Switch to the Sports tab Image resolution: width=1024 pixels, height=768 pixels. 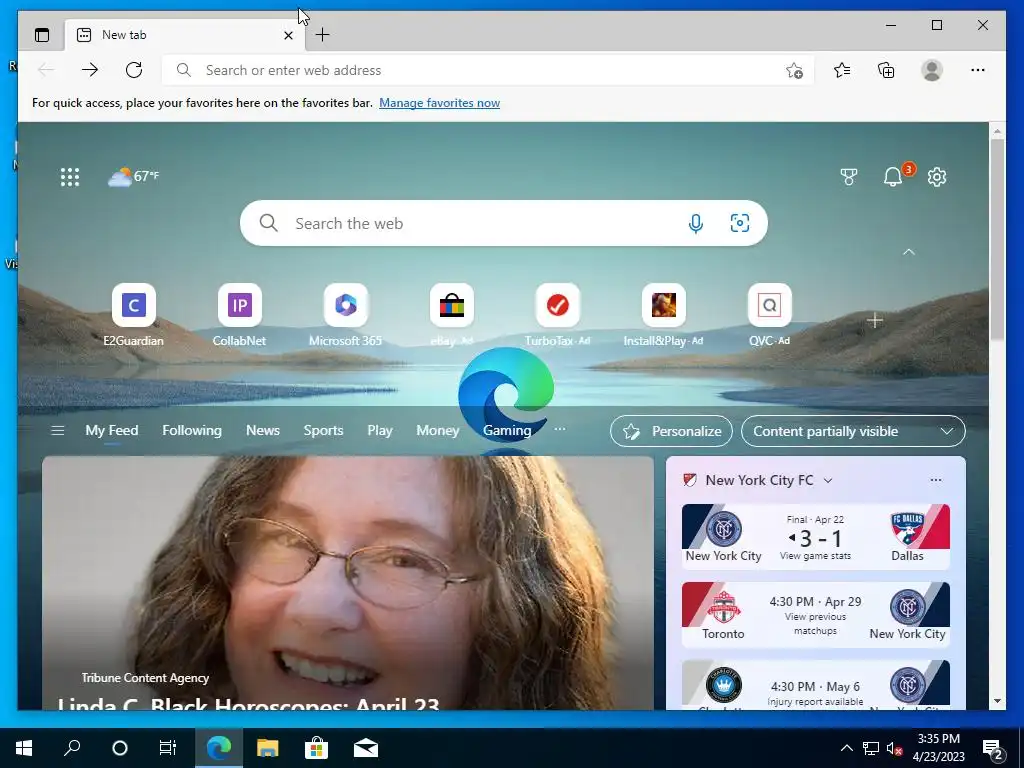coord(323,430)
